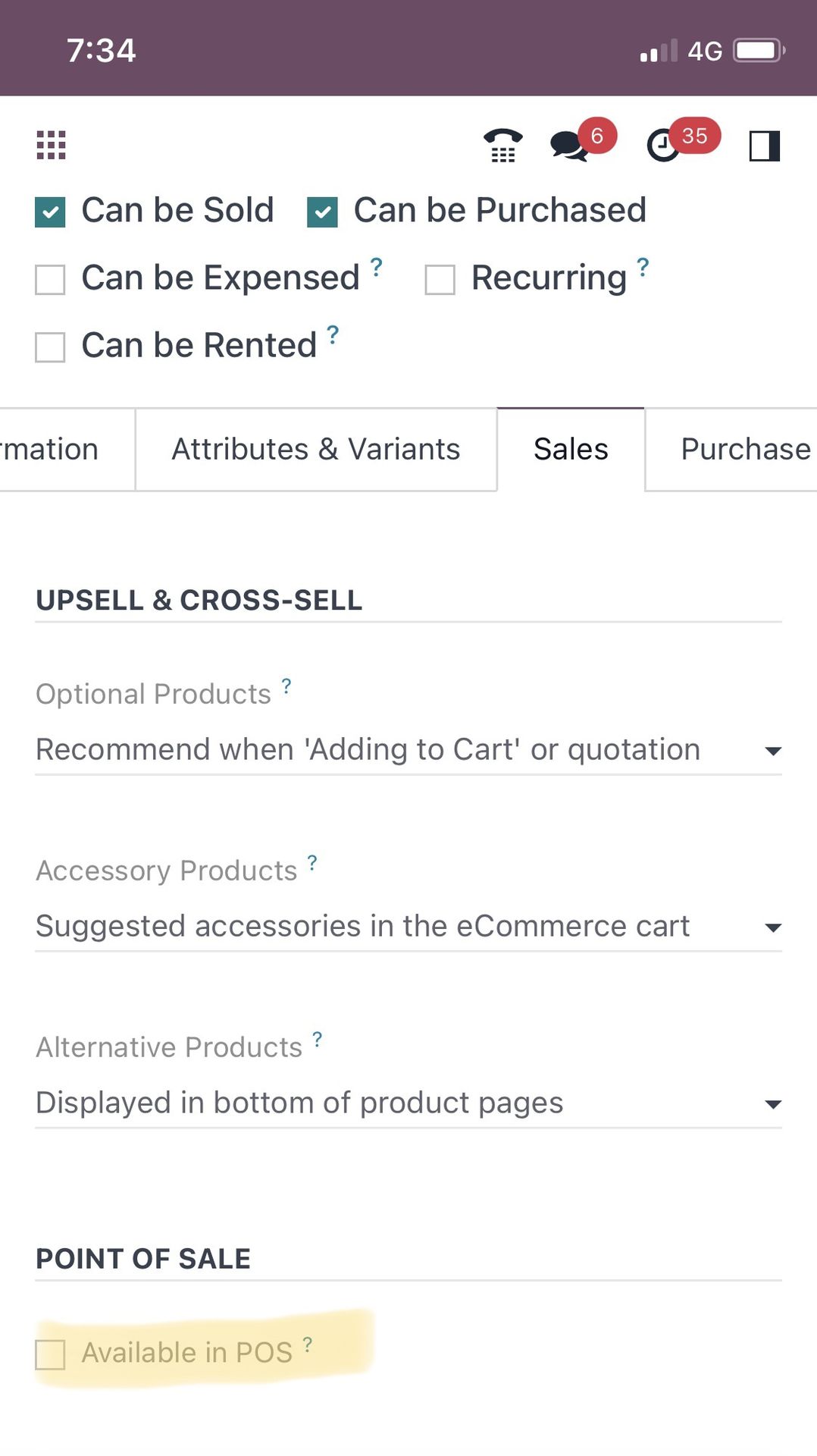Select the Sales tab
The height and width of the screenshot is (1456, 817).
[571, 450]
